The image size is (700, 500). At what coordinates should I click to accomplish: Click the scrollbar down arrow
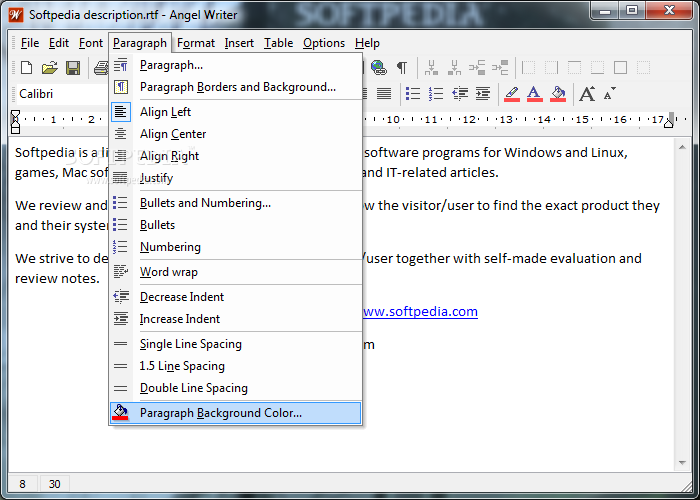click(682, 463)
